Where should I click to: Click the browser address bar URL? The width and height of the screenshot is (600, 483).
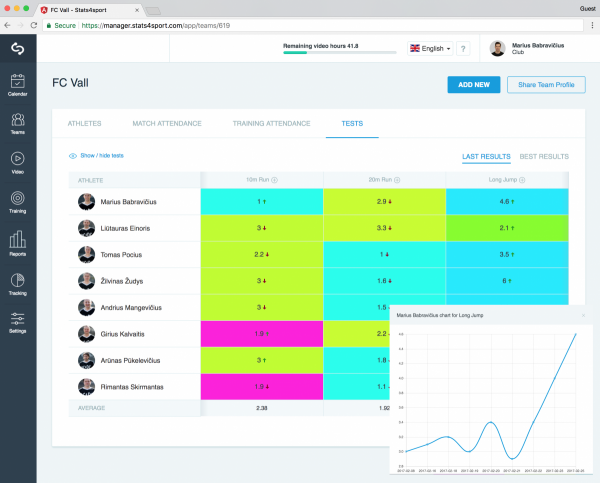pyautogui.click(x=156, y=25)
